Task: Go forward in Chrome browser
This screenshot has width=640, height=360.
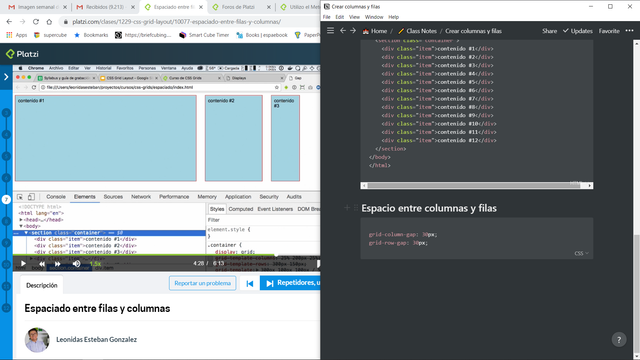Action: tap(22, 22)
